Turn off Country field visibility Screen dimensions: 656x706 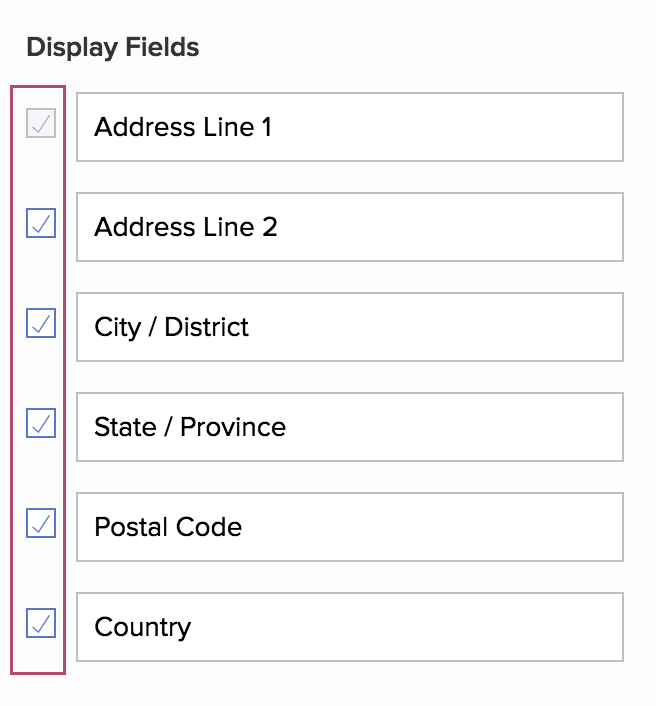click(x=41, y=623)
